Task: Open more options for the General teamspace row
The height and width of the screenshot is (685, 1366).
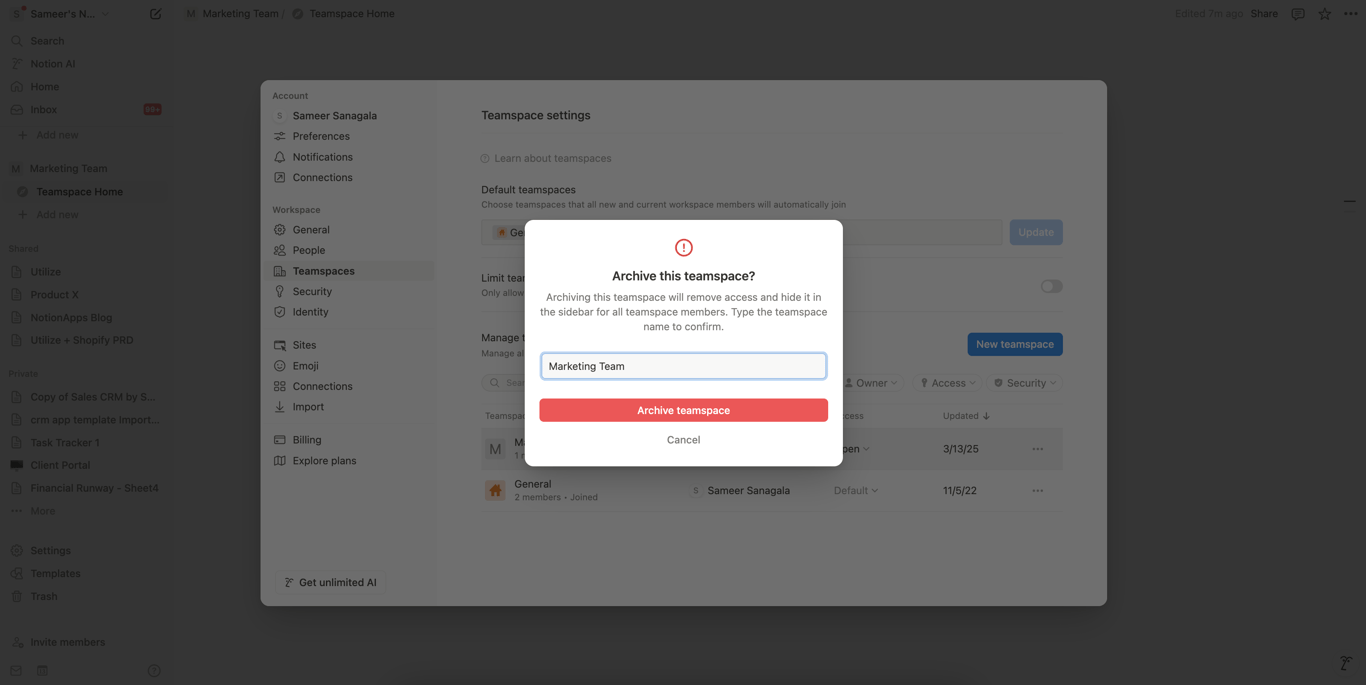Action: 1038,491
